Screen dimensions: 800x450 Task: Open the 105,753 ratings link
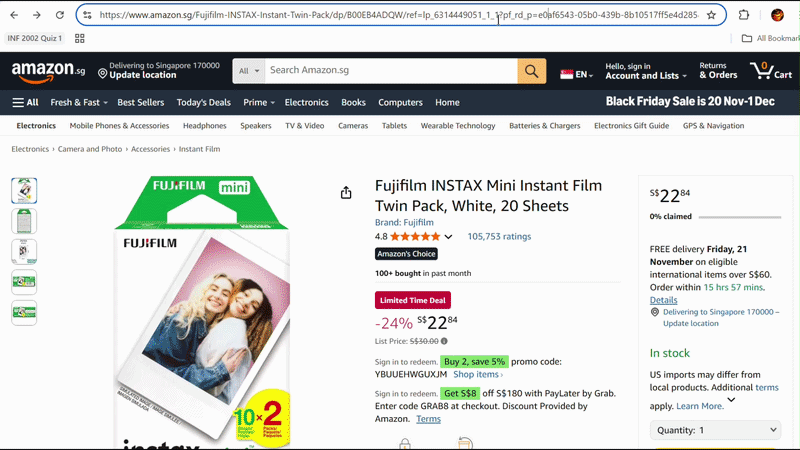click(x=499, y=237)
